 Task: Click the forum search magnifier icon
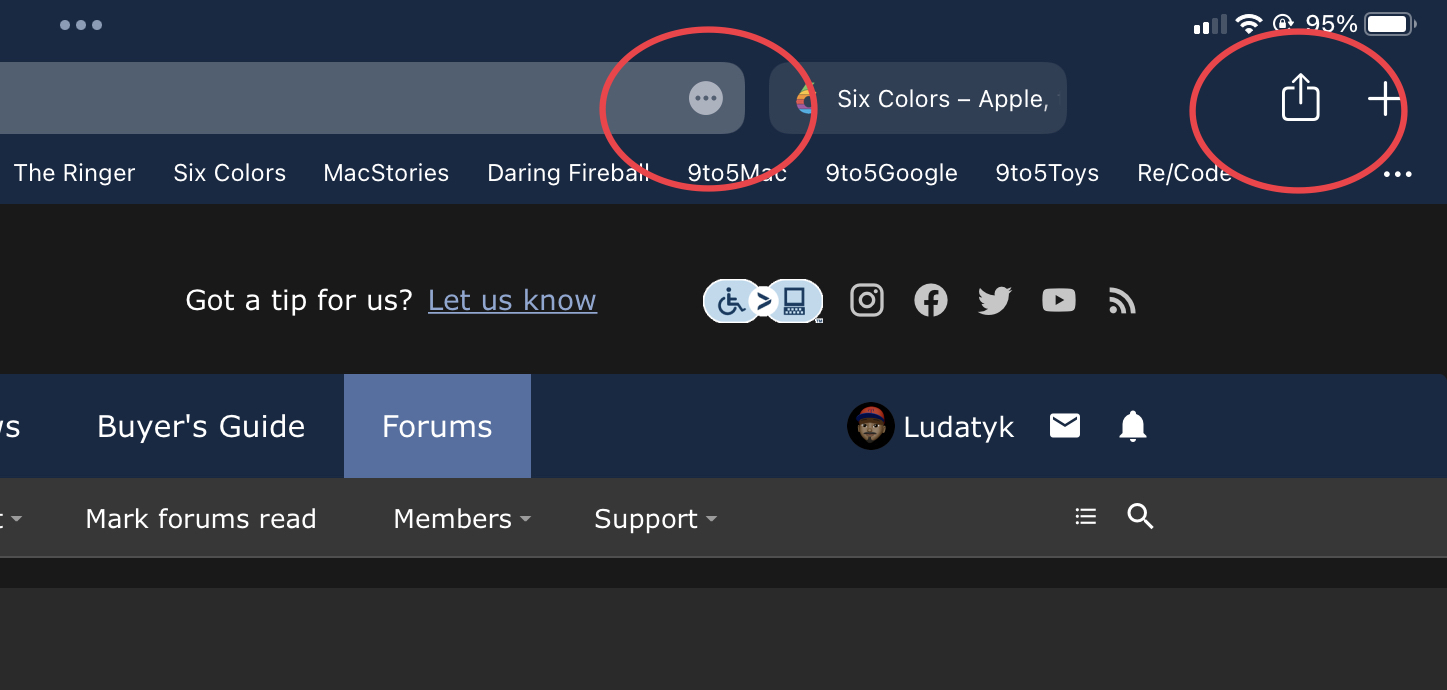1140,517
